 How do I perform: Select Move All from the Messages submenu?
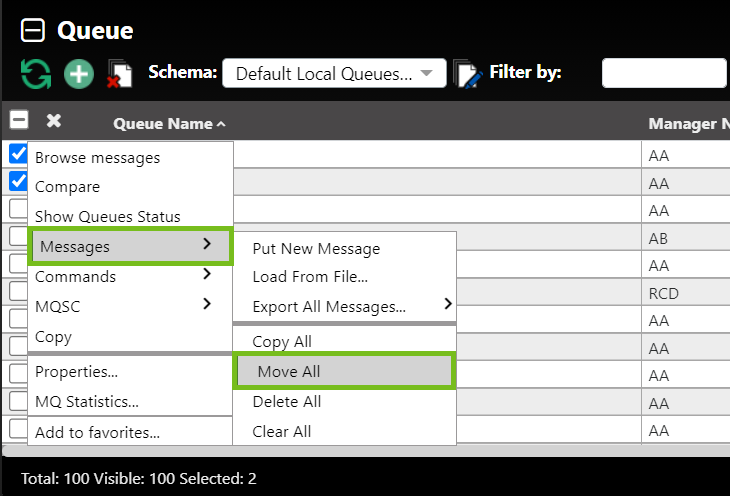(345, 371)
